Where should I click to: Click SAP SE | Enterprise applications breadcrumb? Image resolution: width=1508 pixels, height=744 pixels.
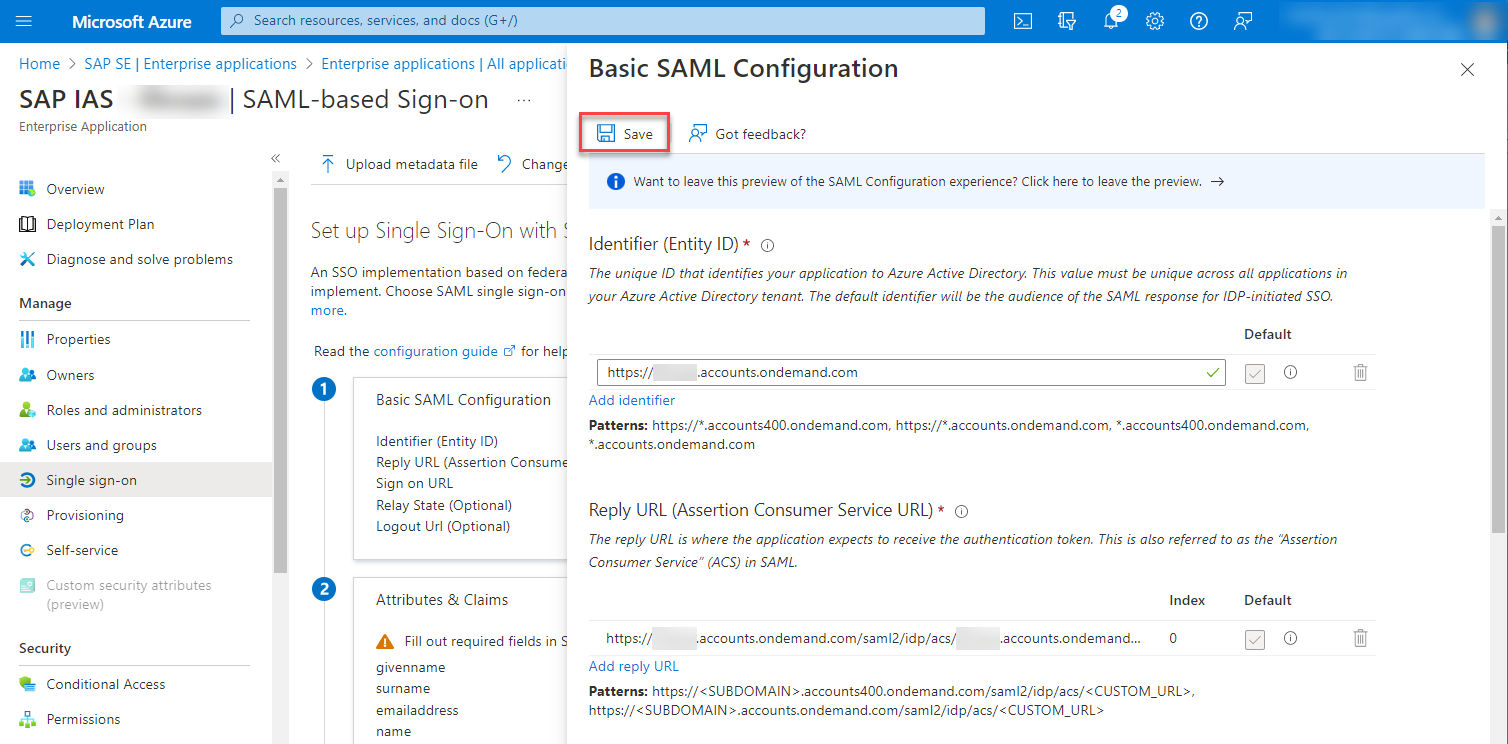pos(190,64)
